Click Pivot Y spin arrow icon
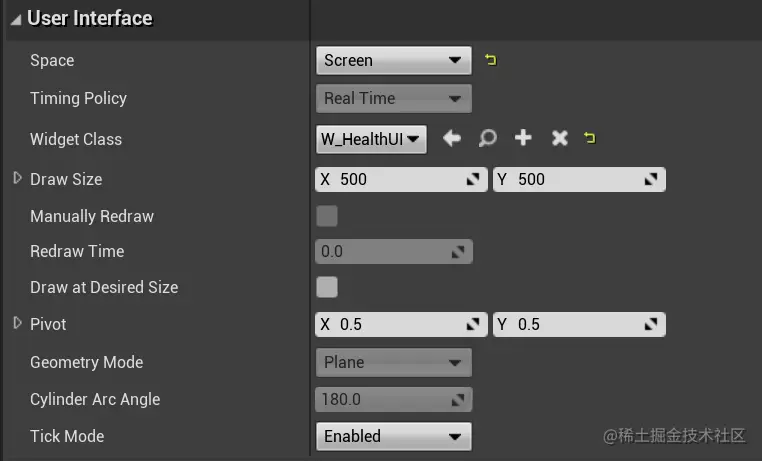The width and height of the screenshot is (762, 461). click(651, 325)
